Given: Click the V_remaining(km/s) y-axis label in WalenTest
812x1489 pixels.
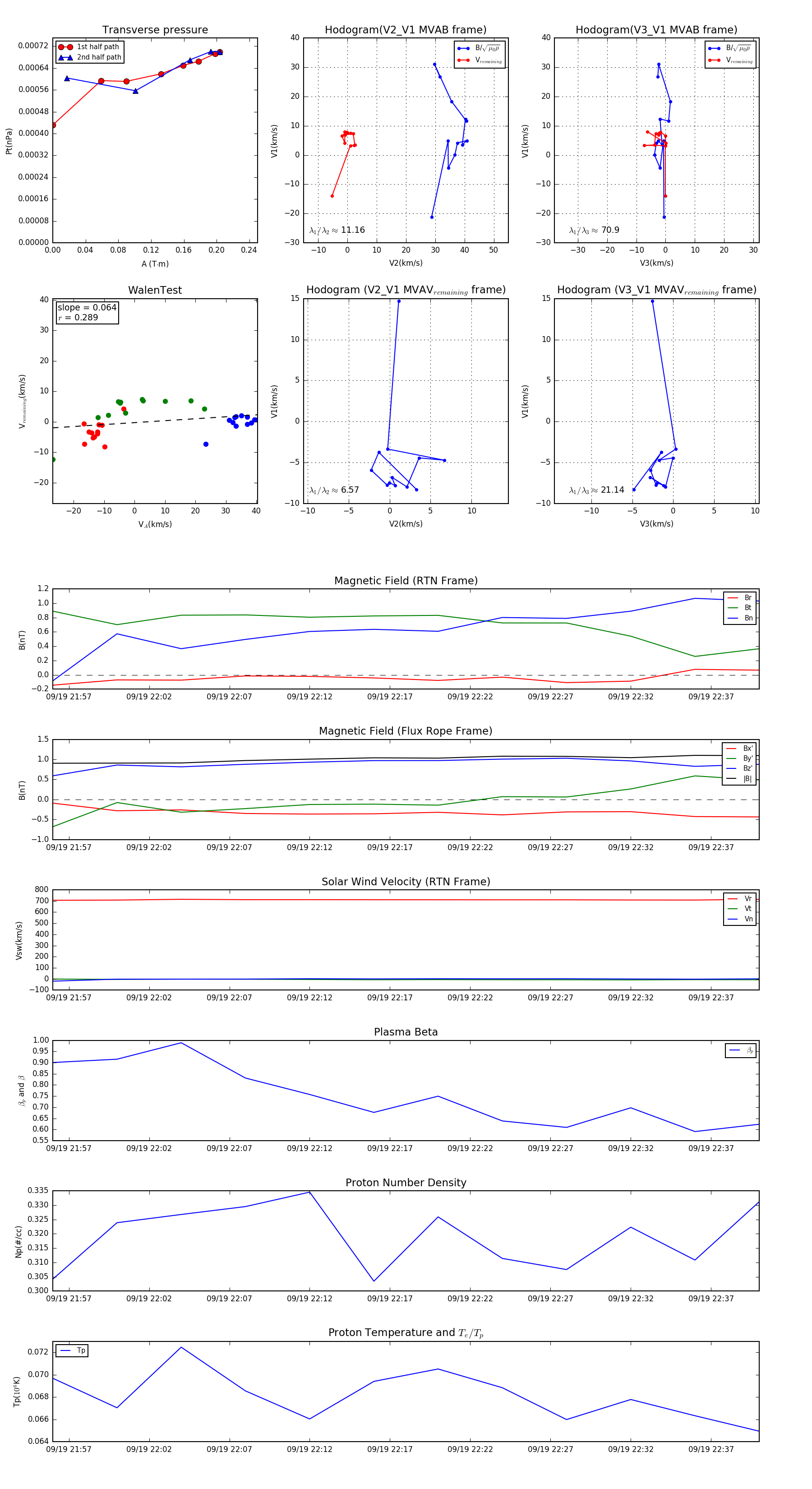Looking at the screenshot, I should (22, 401).
